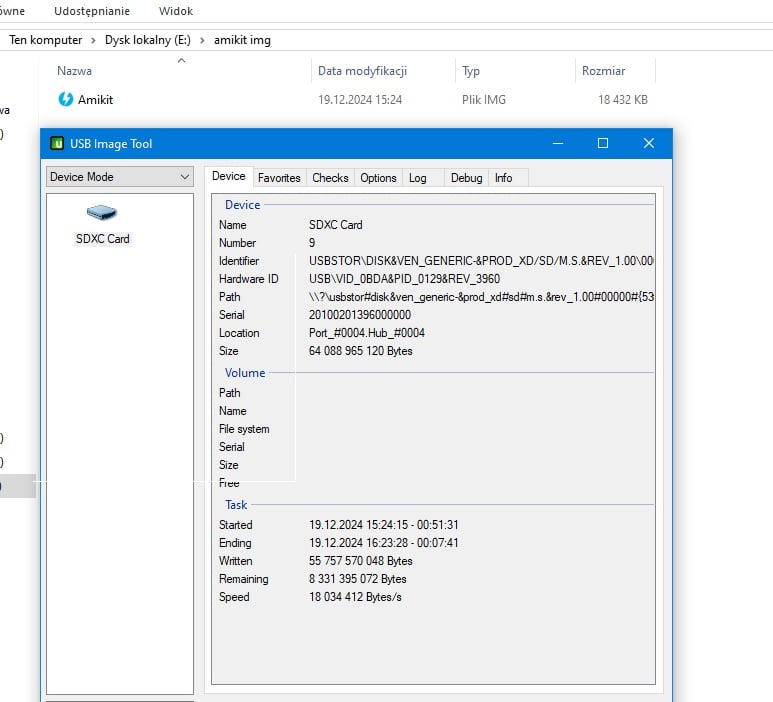Sort files by Nazwa column
Image resolution: width=773 pixels, height=702 pixels.
pyautogui.click(x=74, y=71)
